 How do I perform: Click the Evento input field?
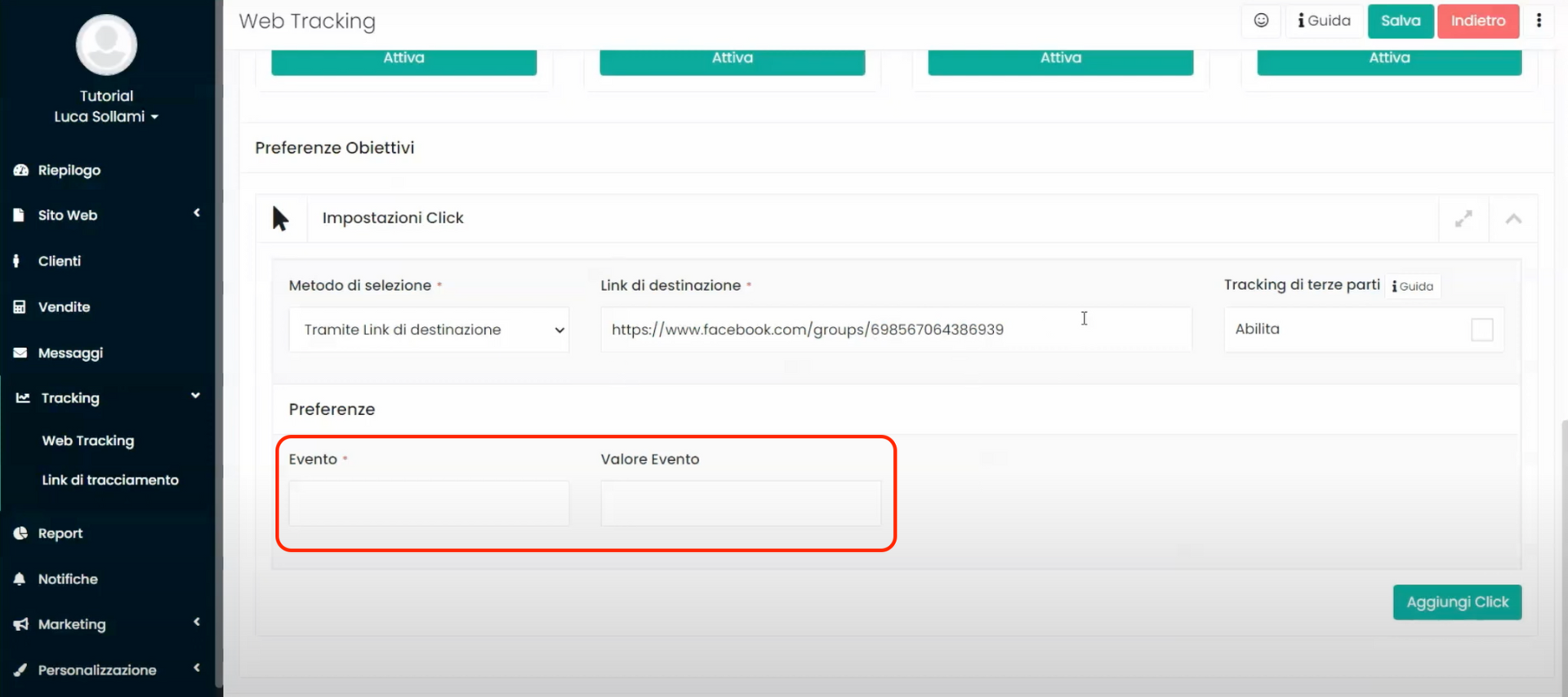(x=429, y=503)
